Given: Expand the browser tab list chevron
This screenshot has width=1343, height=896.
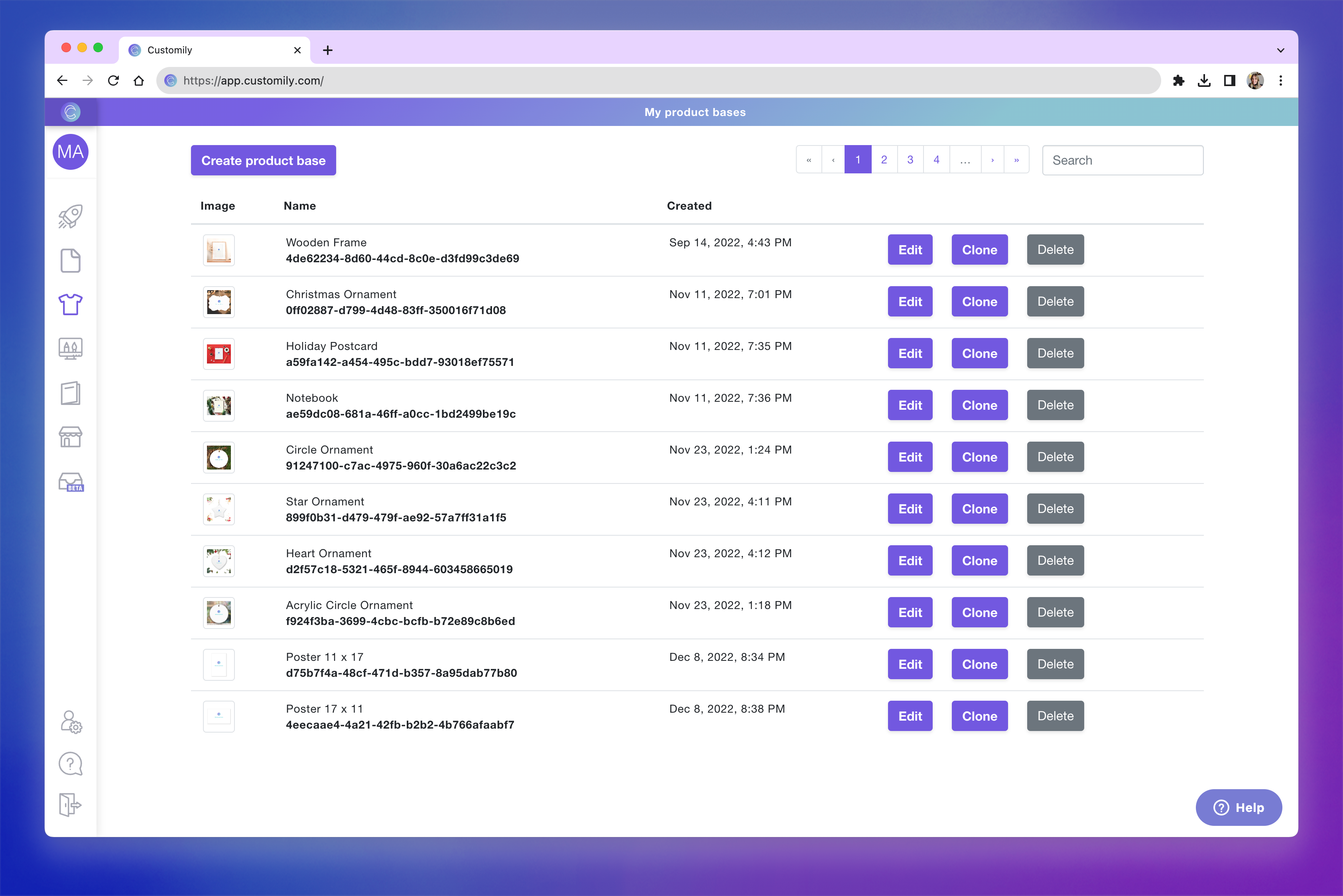Looking at the screenshot, I should coord(1280,50).
